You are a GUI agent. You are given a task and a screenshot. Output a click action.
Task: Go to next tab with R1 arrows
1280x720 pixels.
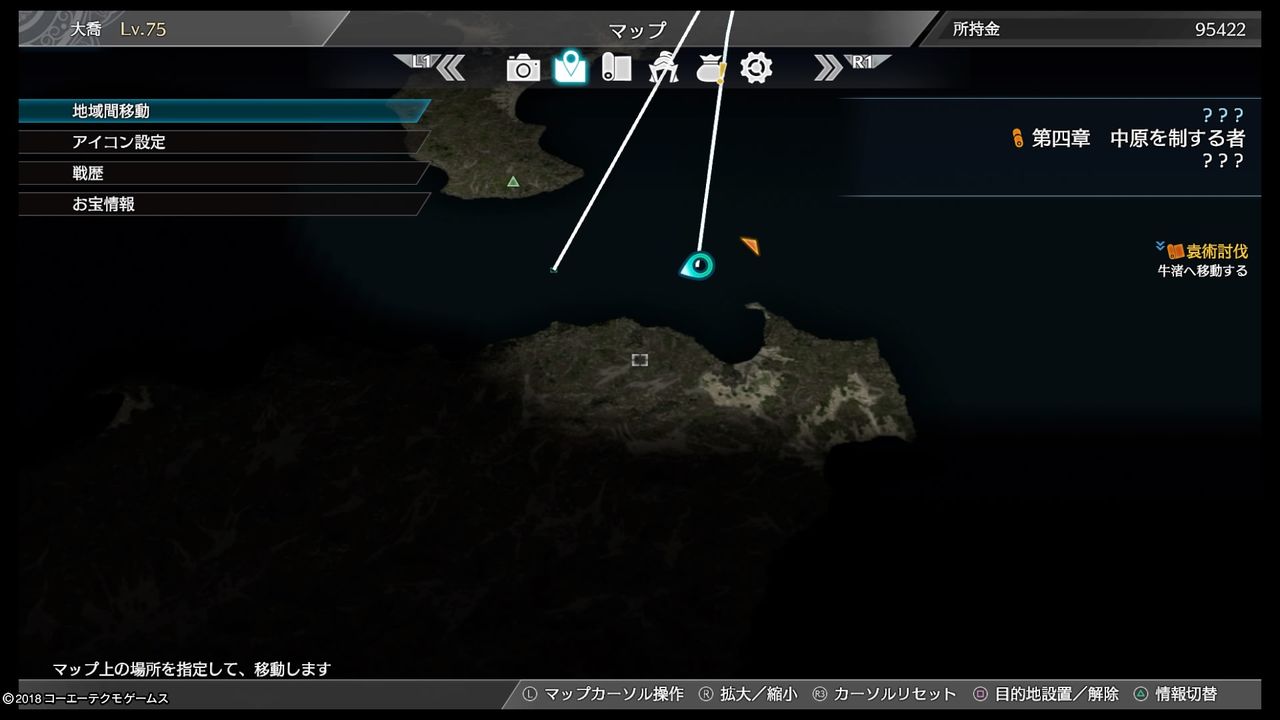[x=851, y=66]
